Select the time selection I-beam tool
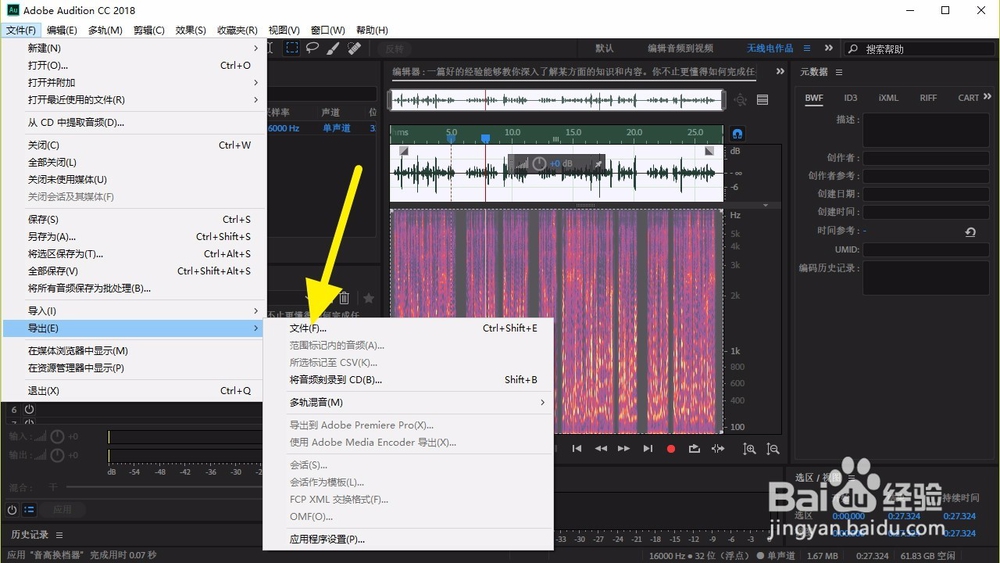This screenshot has width=1000, height=563. click(x=270, y=48)
